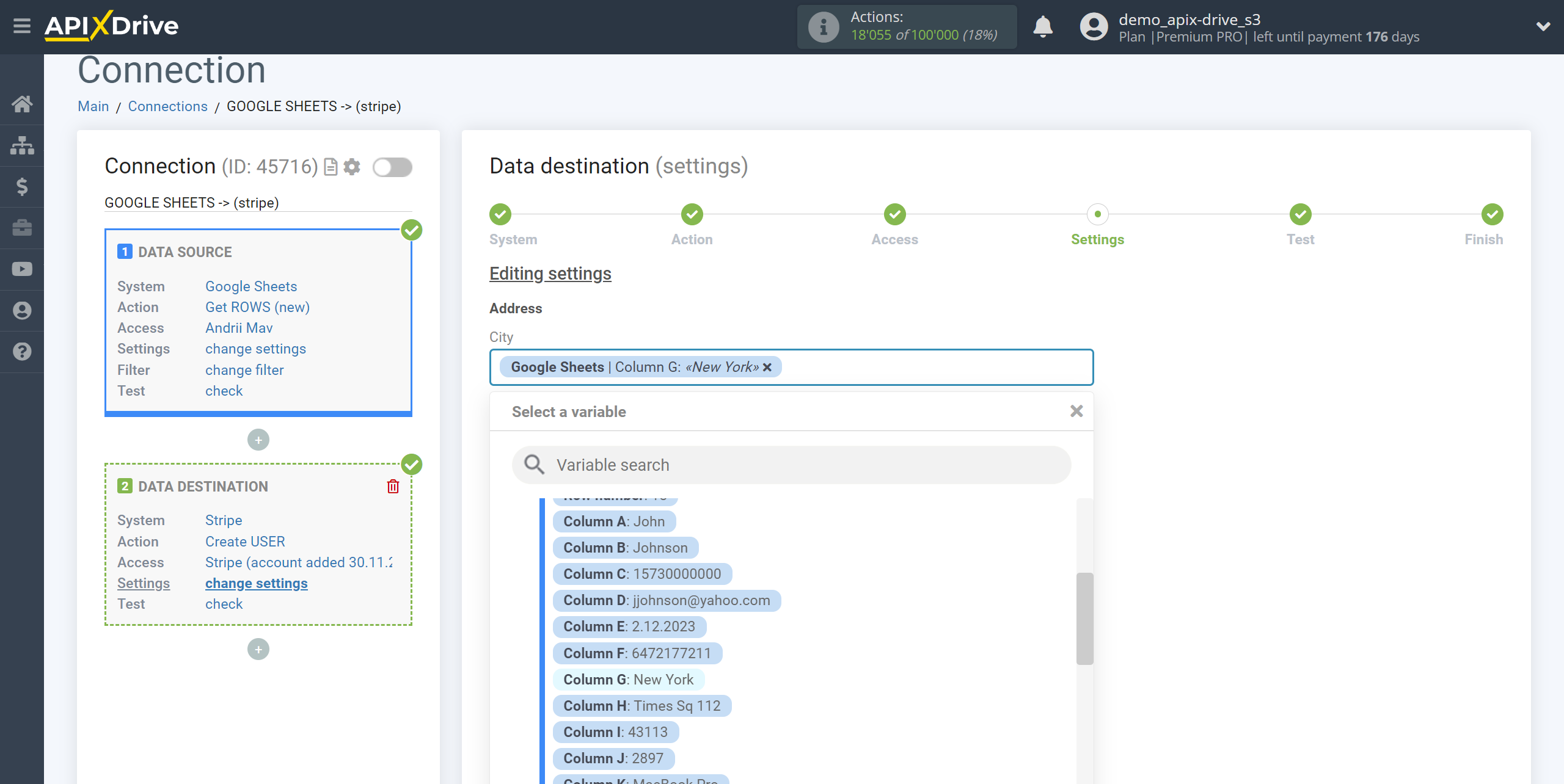
Task: Select variable Column A: John
Action: 614,521
